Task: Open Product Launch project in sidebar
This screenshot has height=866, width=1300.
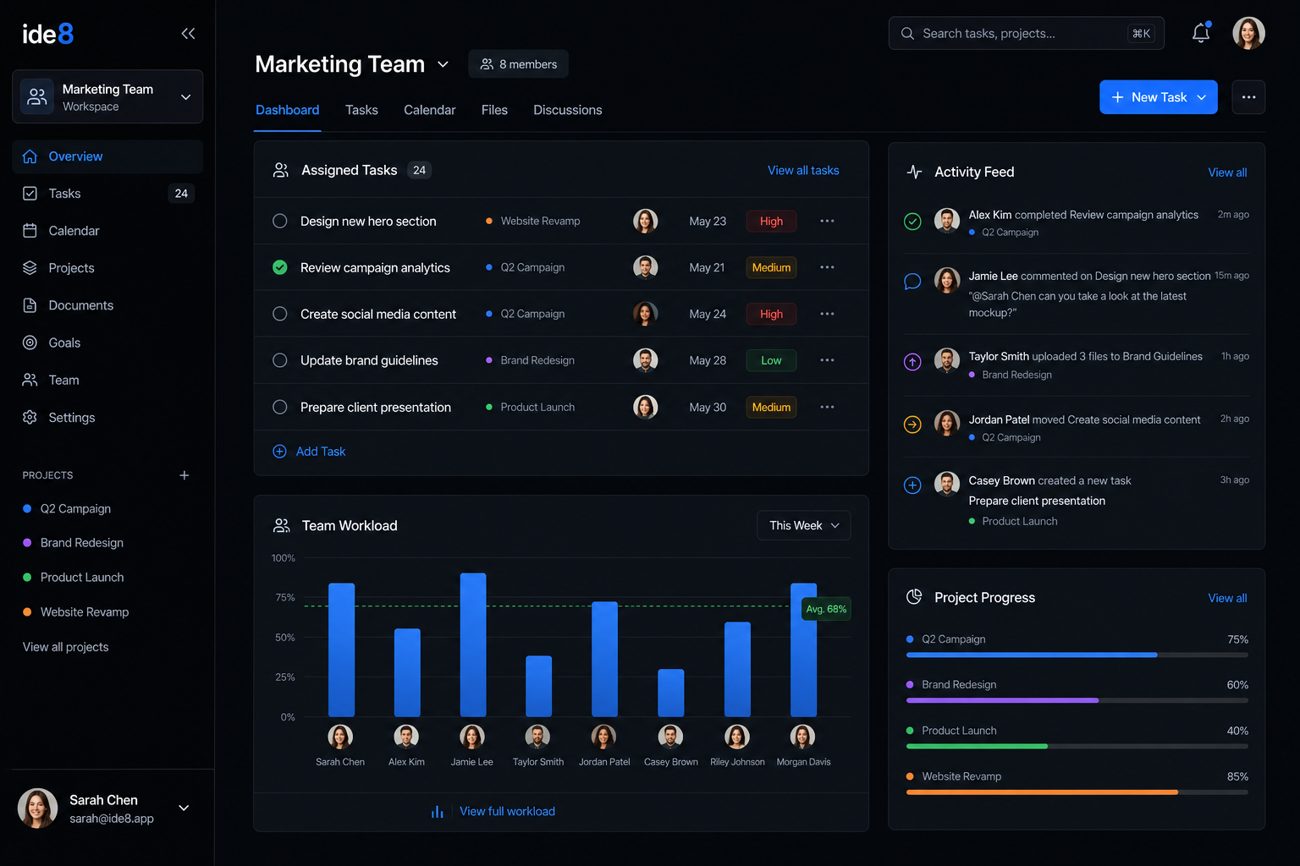Action: click(73, 577)
